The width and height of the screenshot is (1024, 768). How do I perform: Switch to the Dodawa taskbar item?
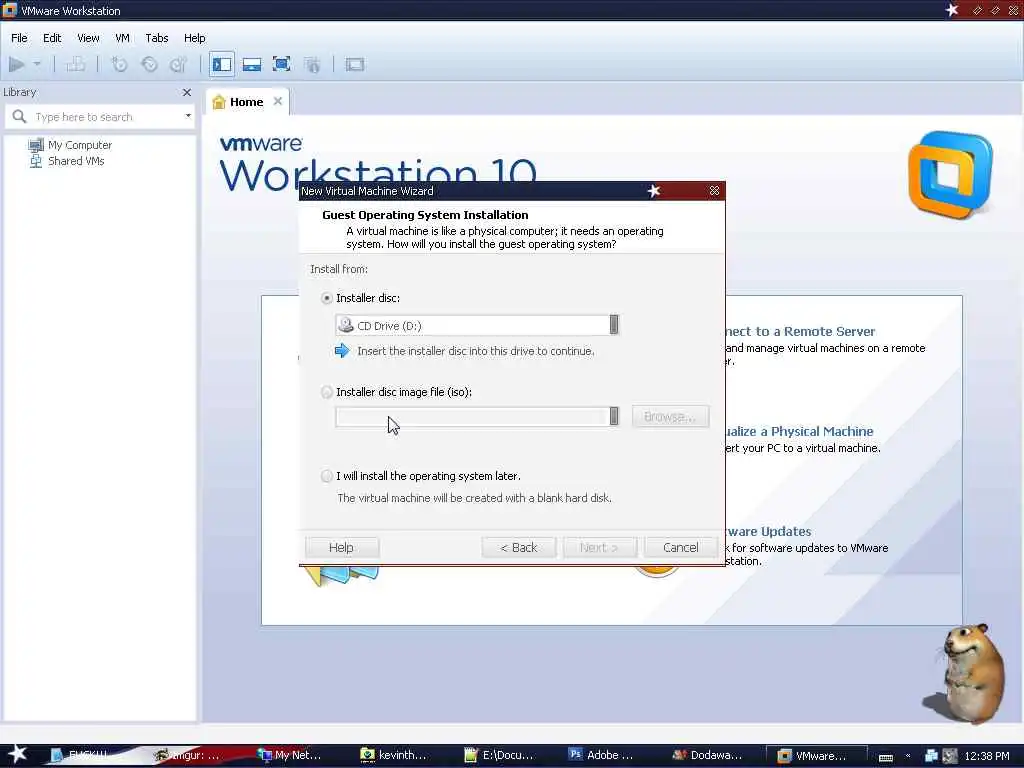point(707,755)
